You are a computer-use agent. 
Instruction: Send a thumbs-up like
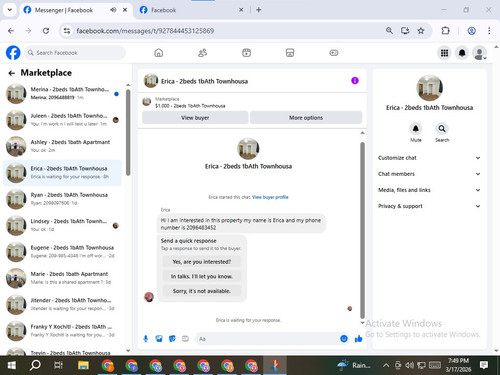(358, 339)
